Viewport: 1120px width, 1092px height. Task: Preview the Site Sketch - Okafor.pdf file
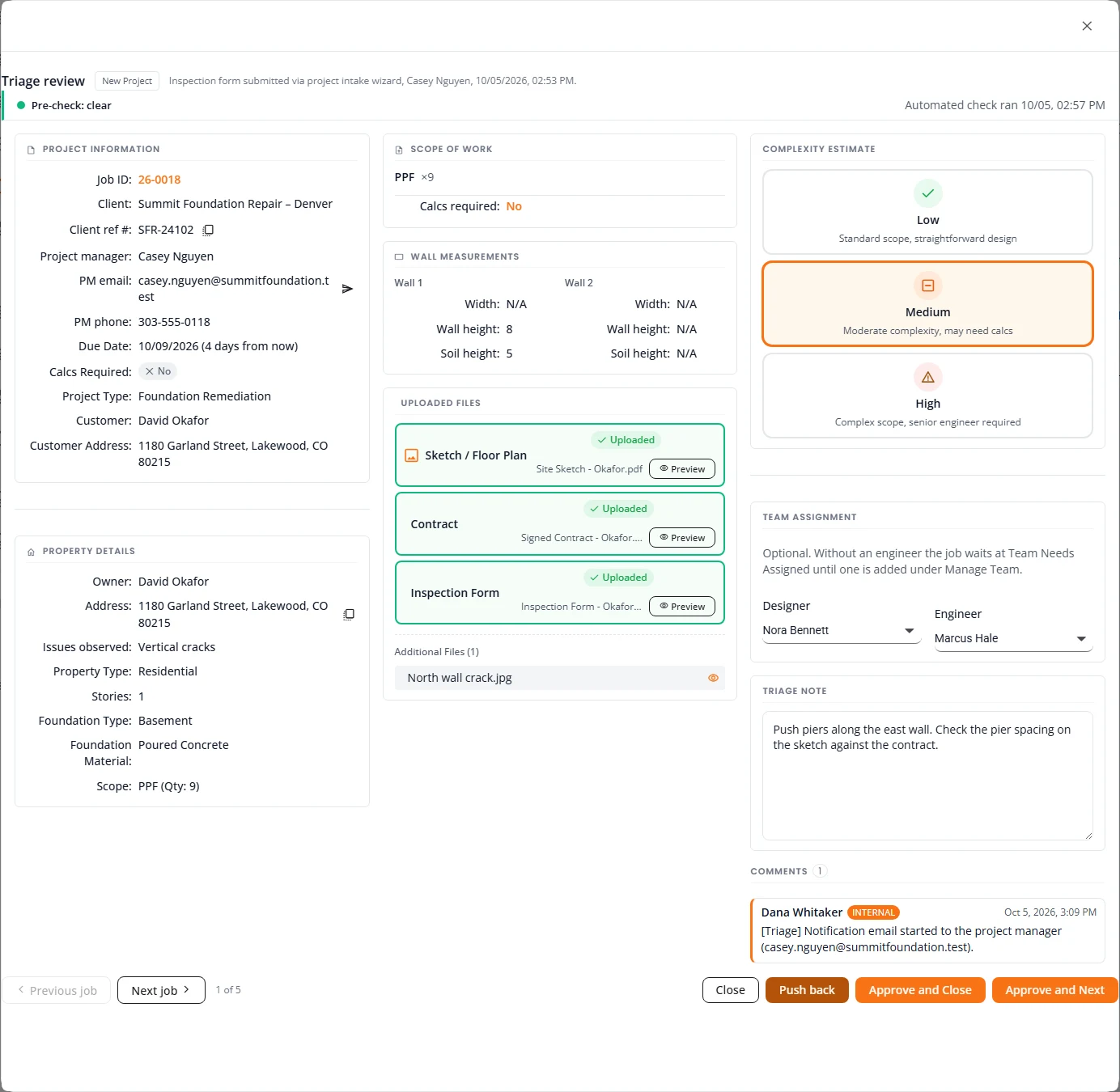682,469
